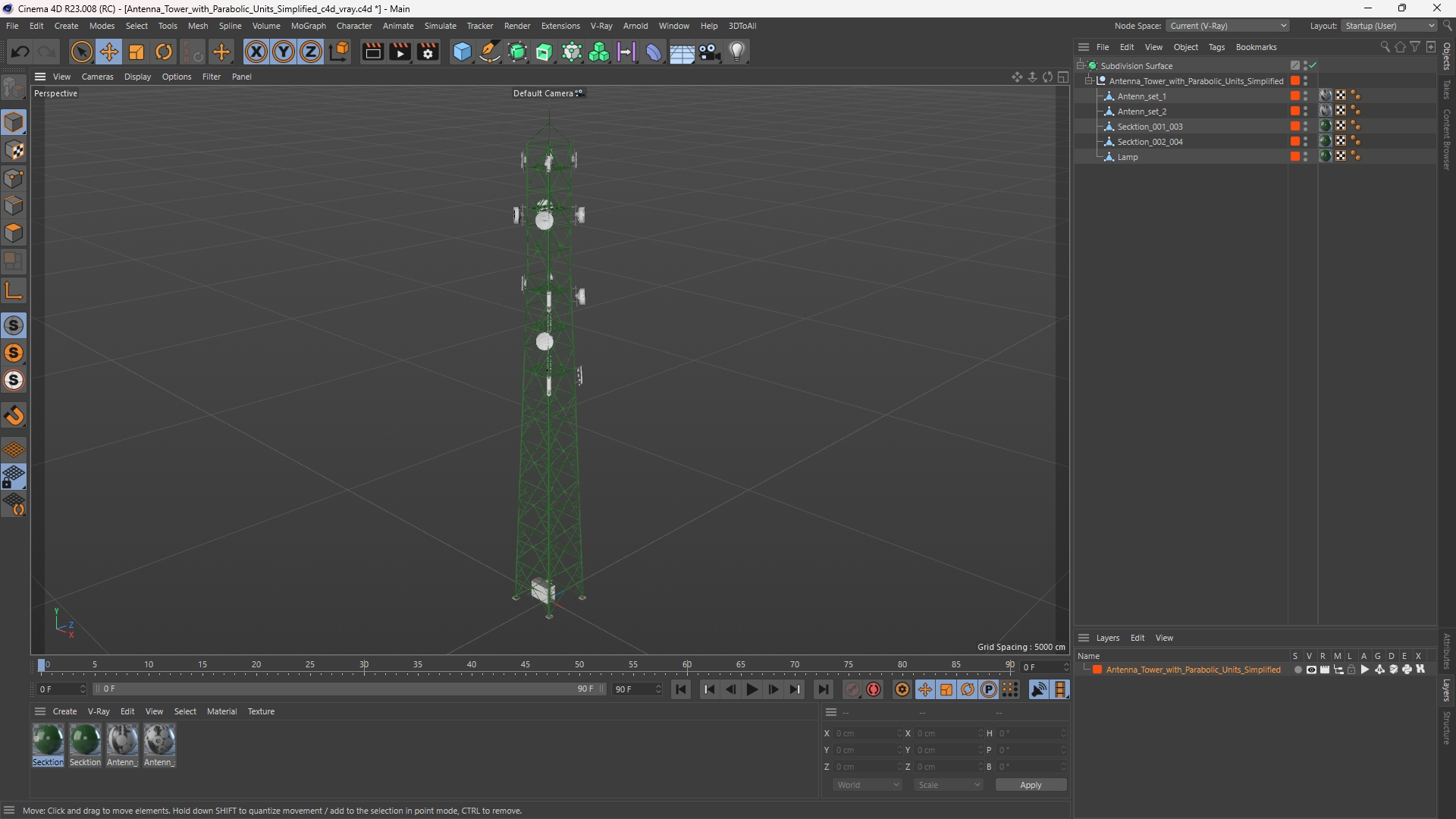Open material manager Create menu
Image resolution: width=1456 pixels, height=819 pixels.
pyautogui.click(x=64, y=711)
